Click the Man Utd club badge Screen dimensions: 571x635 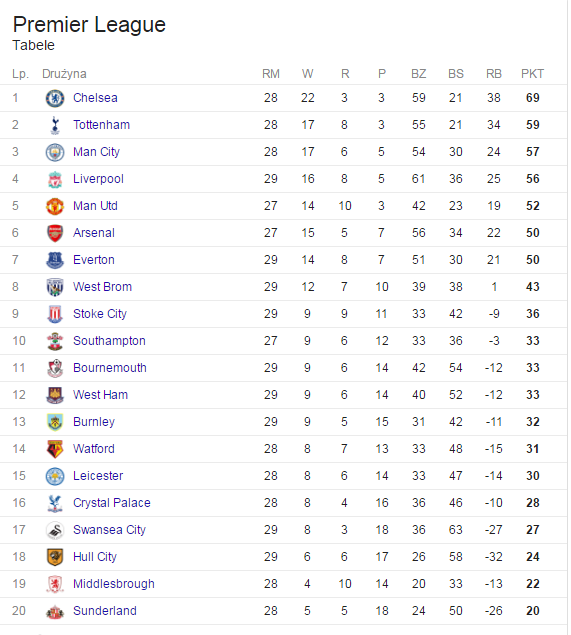(x=55, y=206)
